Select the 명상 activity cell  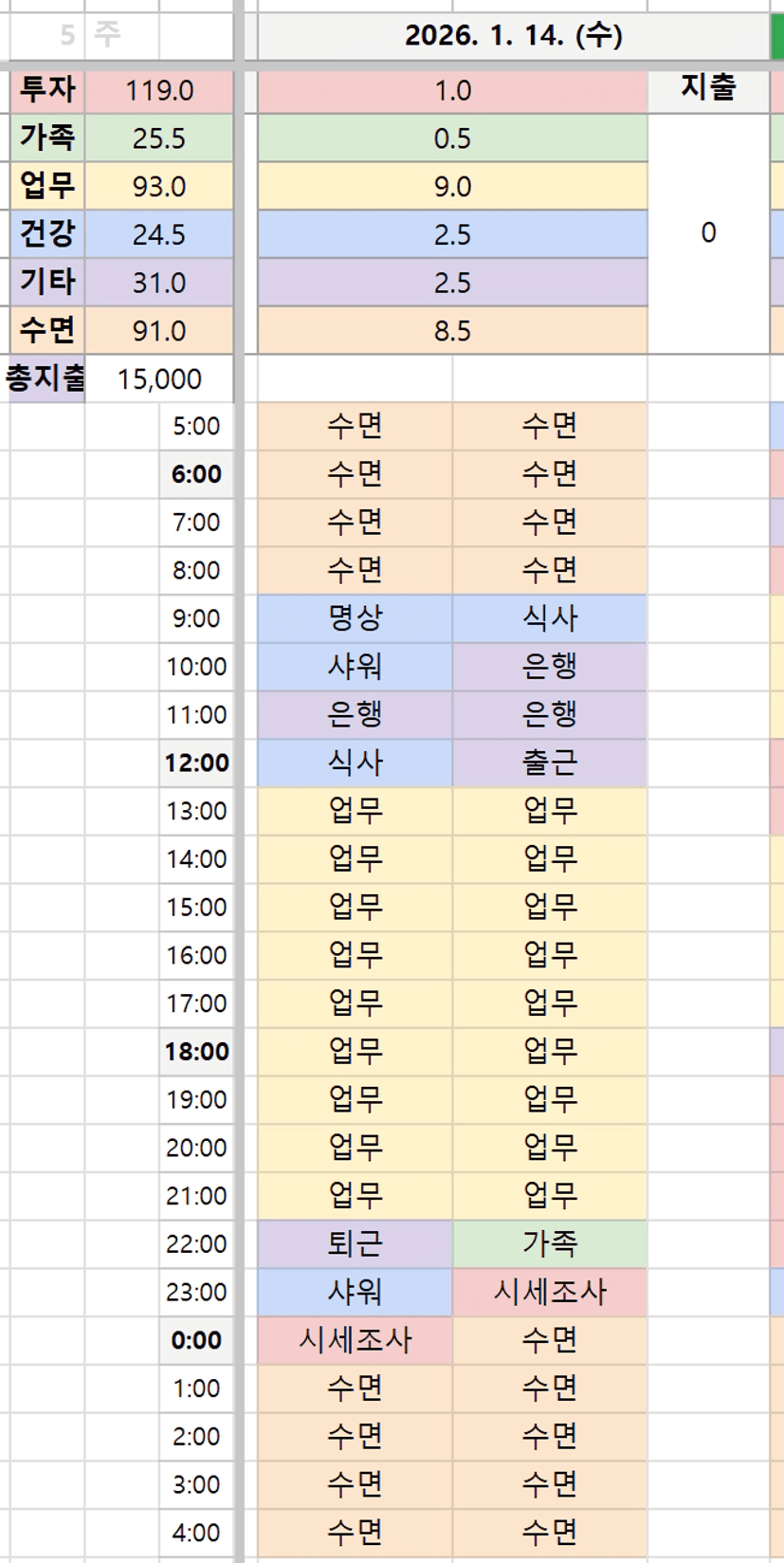point(355,618)
